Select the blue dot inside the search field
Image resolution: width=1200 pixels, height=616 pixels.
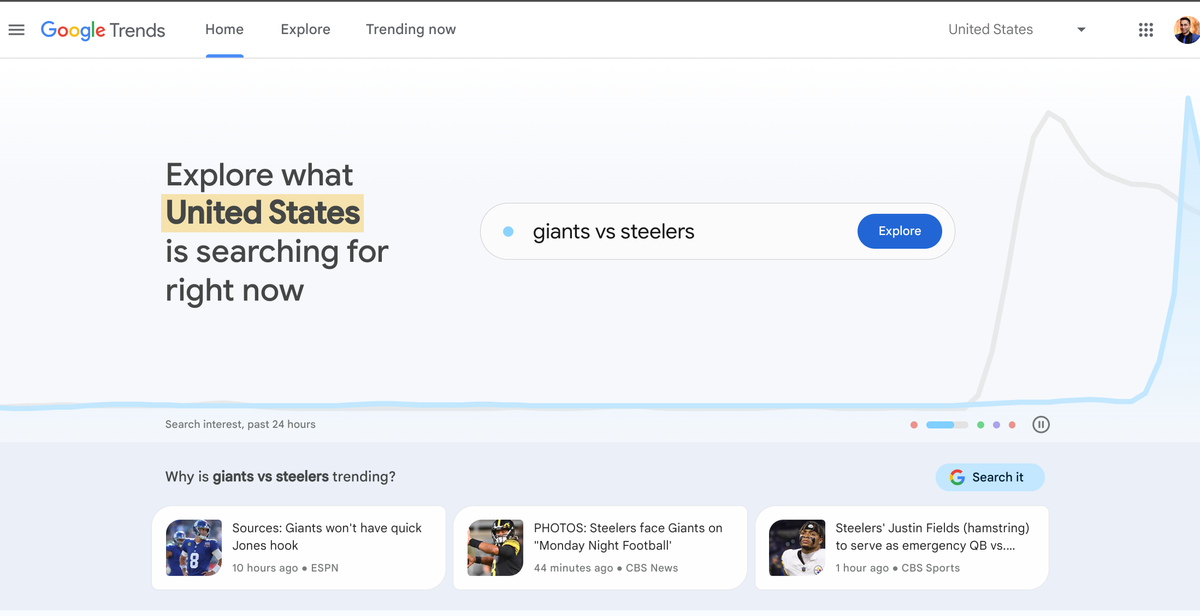507,231
